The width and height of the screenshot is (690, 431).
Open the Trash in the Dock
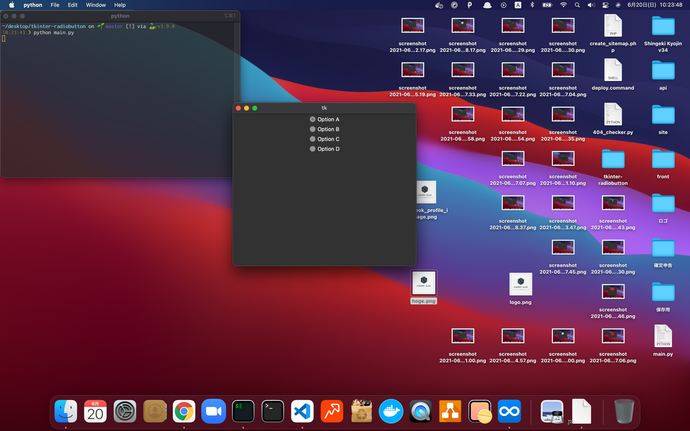point(624,411)
